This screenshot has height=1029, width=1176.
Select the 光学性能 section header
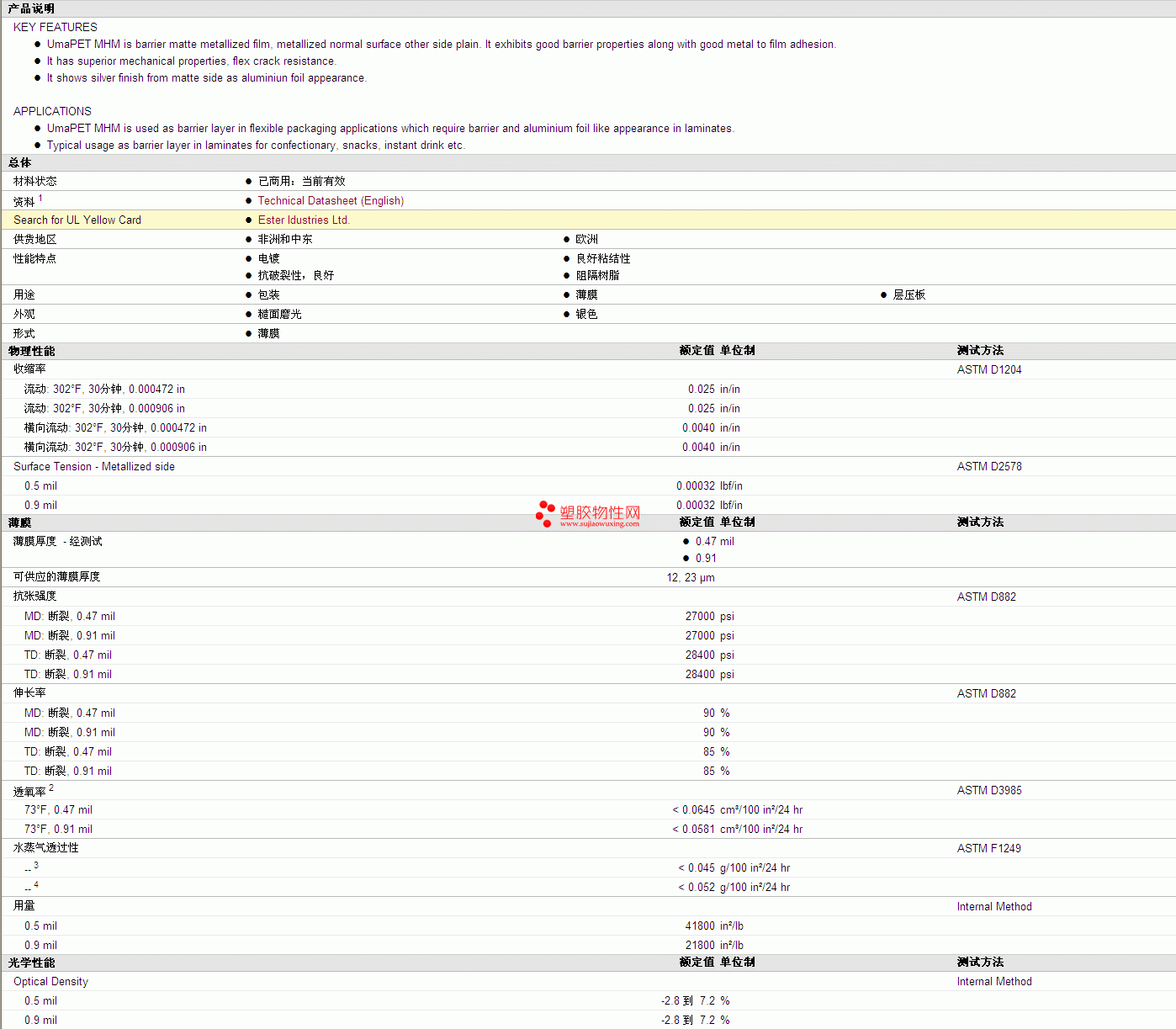pos(31,963)
